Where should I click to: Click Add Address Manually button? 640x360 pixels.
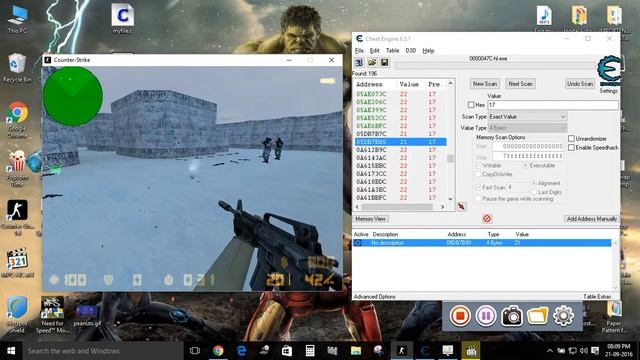tap(592, 219)
